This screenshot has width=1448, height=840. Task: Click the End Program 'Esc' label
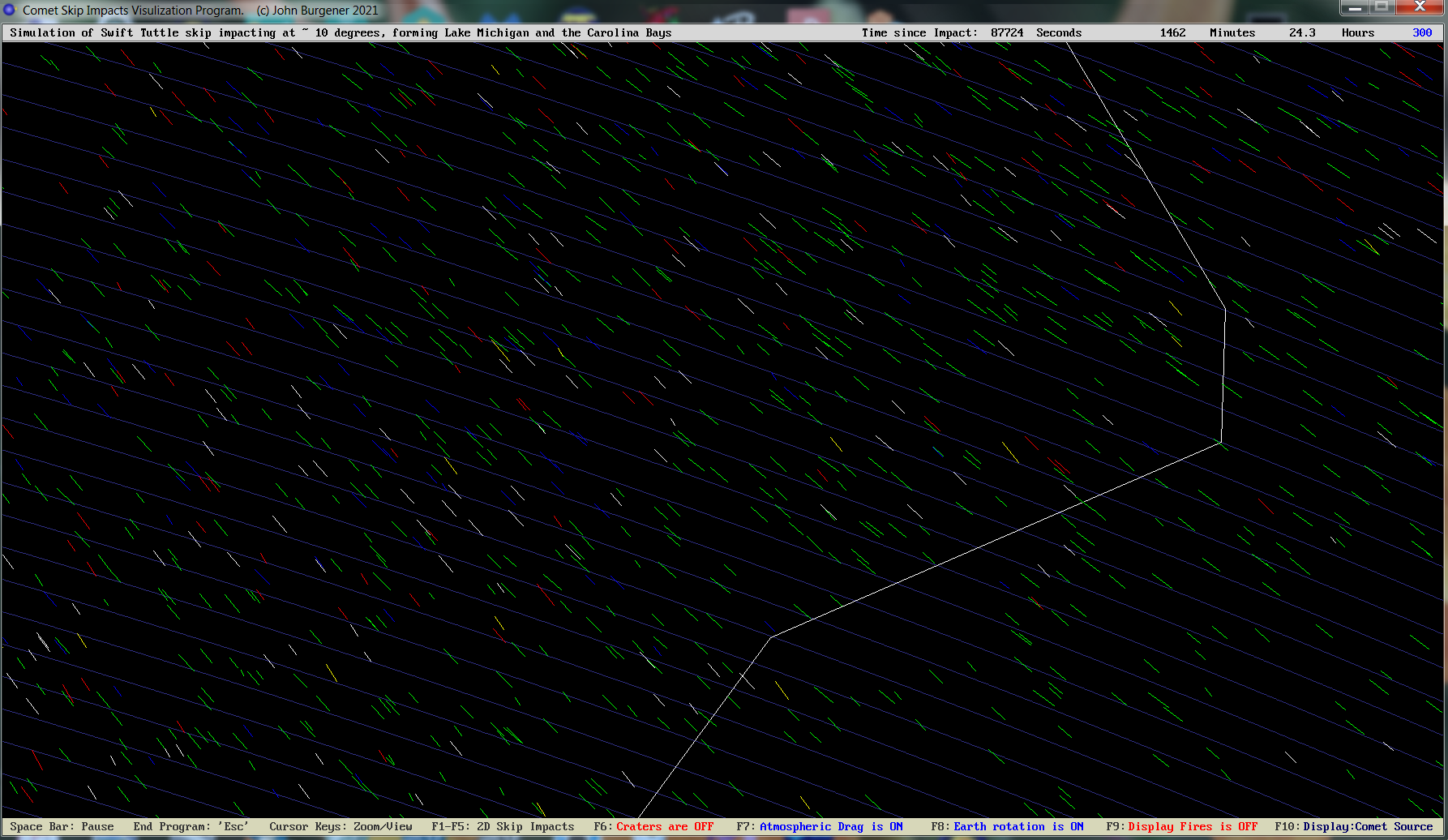pos(191,826)
